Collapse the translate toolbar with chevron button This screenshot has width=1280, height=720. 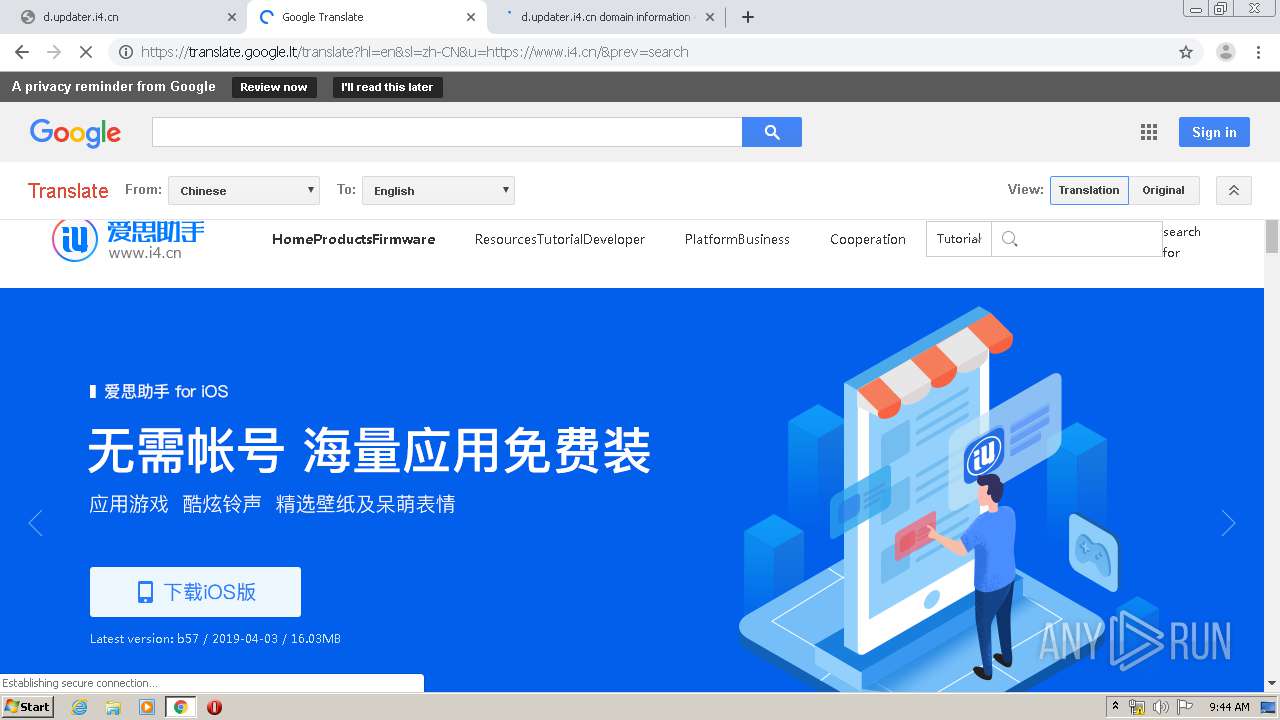point(1234,190)
